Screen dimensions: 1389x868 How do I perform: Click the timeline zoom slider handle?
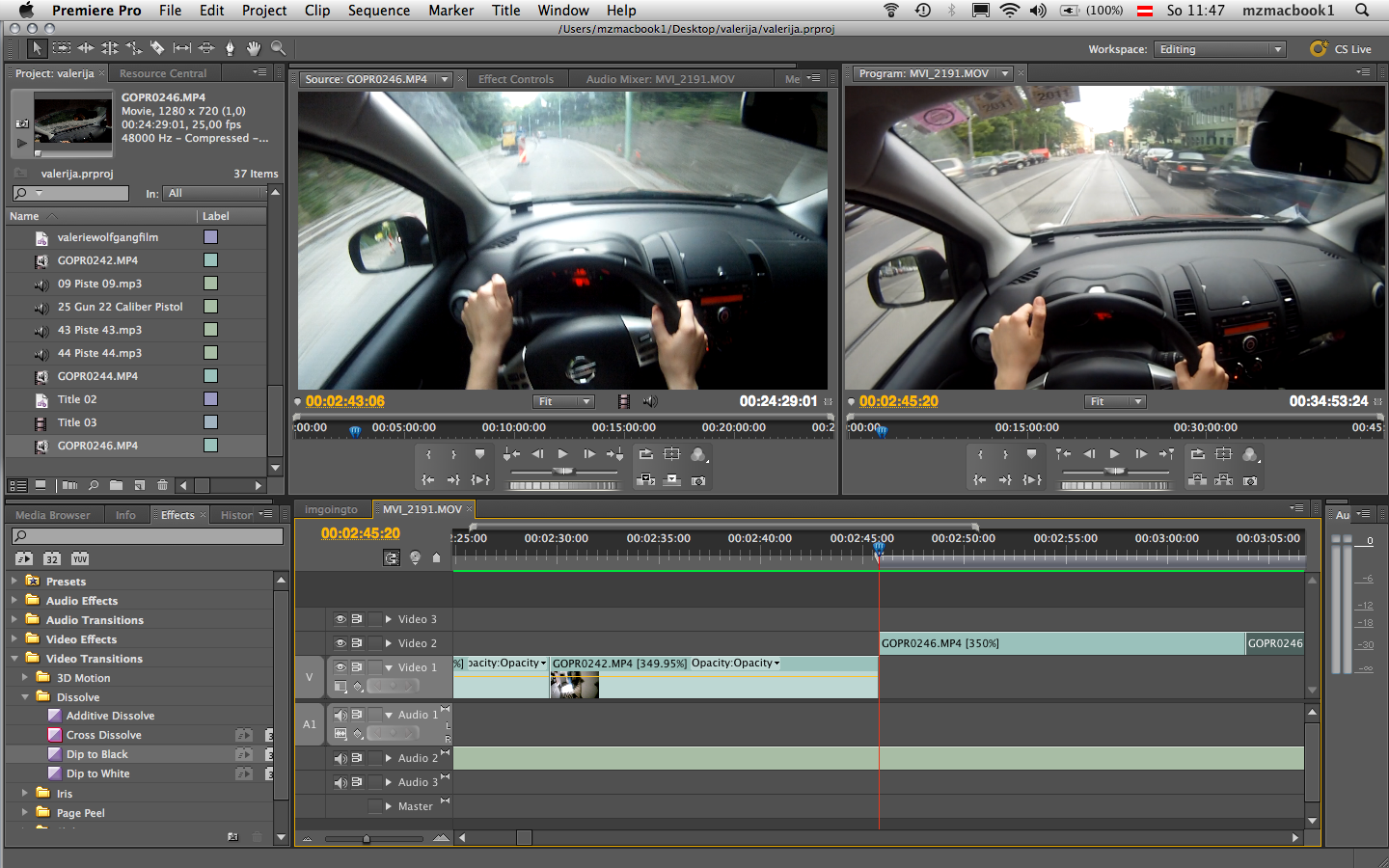(366, 839)
